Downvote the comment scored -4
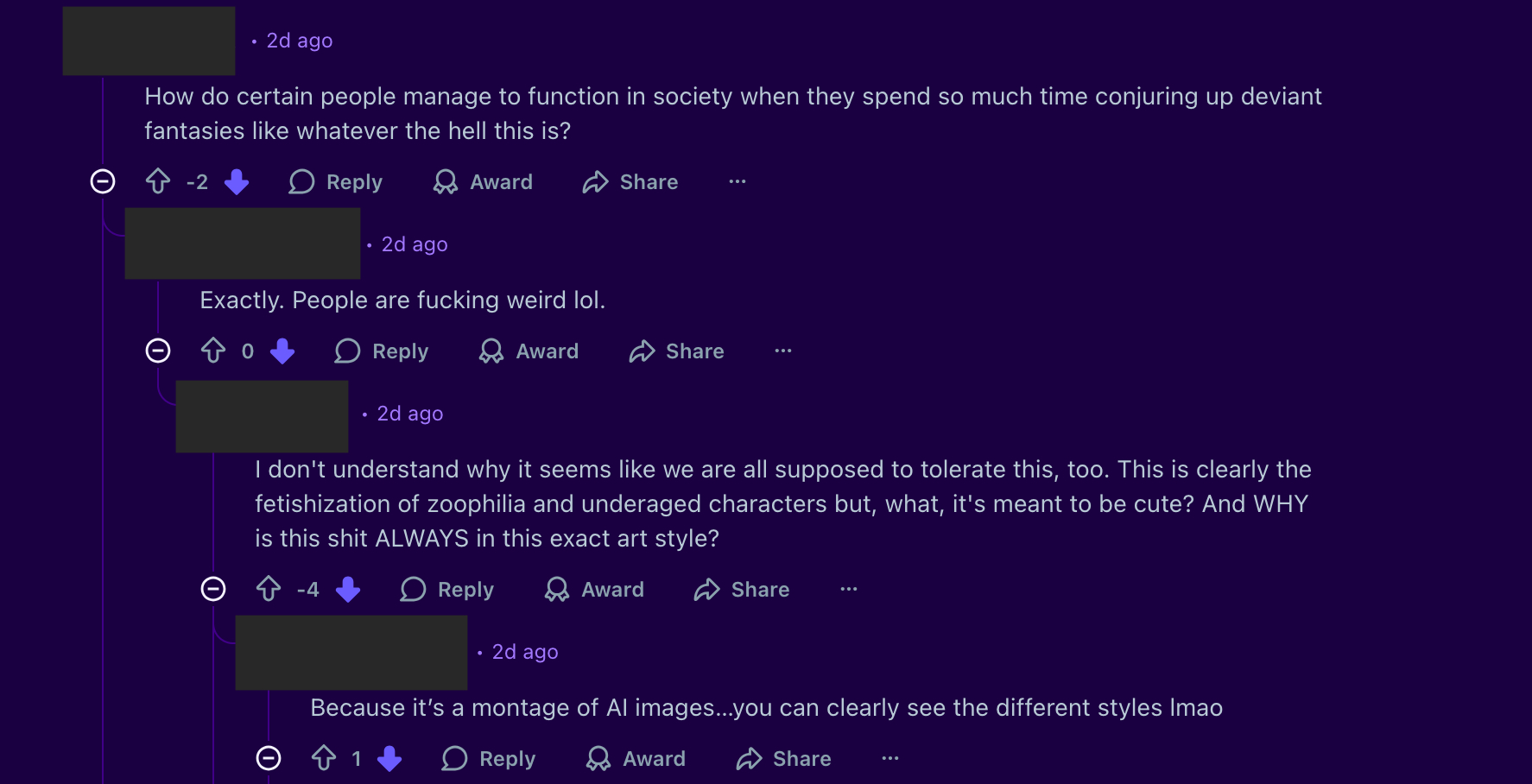1532x784 pixels. (x=348, y=589)
